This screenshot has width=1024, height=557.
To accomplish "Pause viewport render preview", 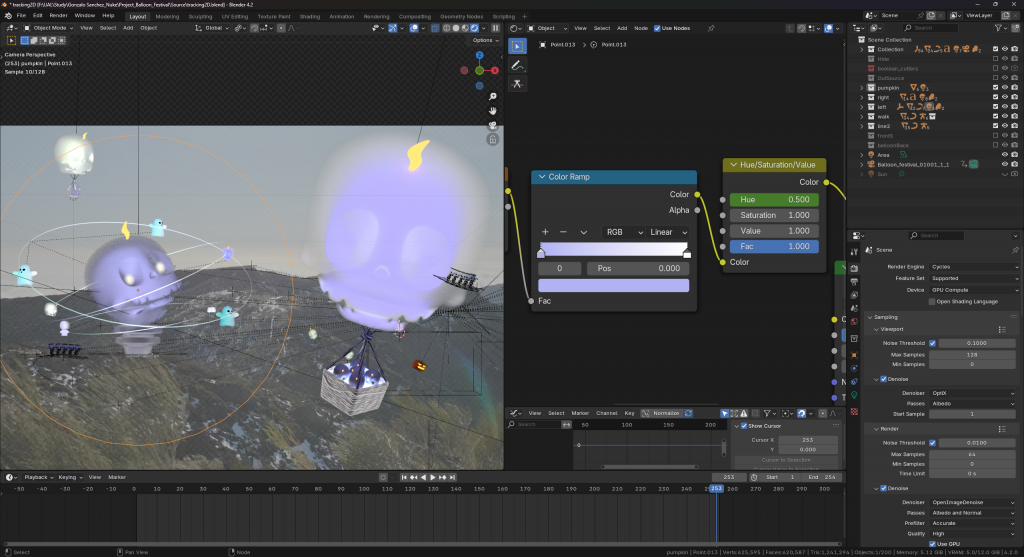I will (495, 28).
